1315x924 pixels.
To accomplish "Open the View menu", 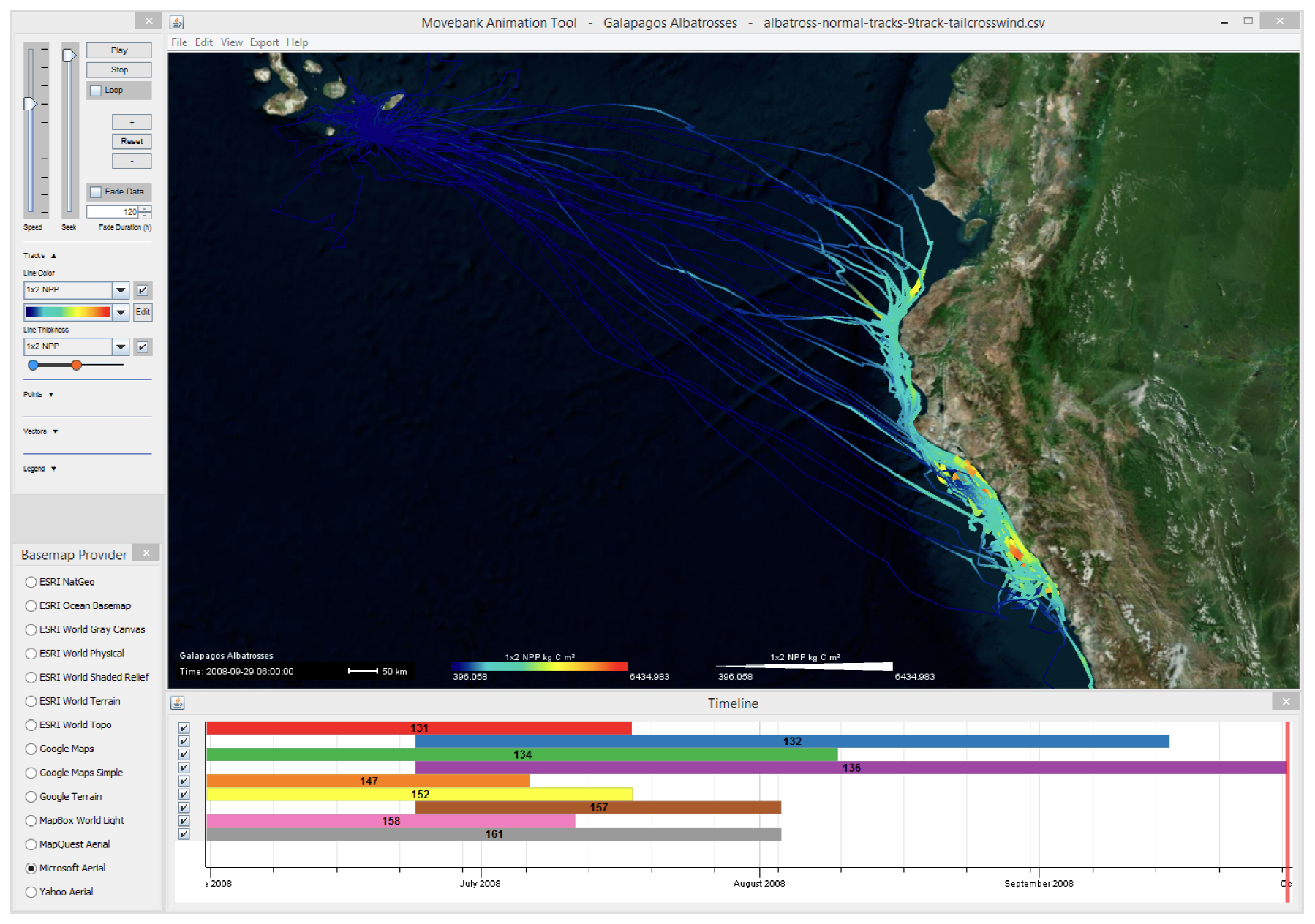I will [x=231, y=42].
